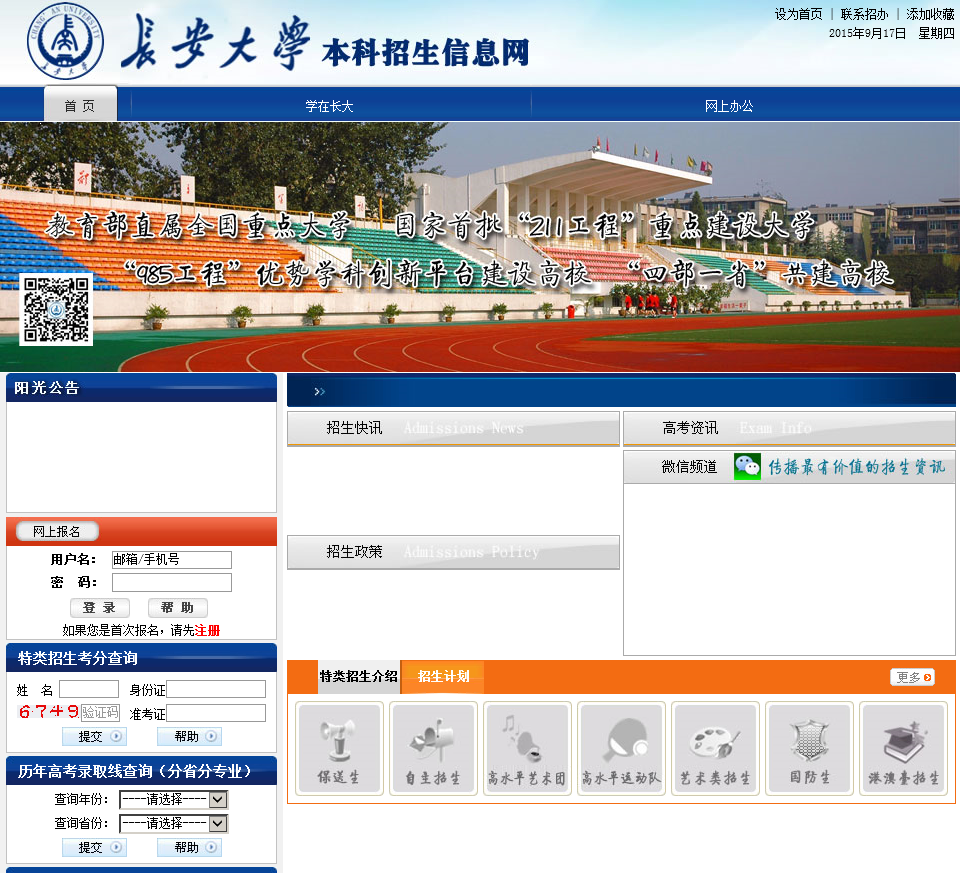Screen dimensions: 960x873
Task: Click 帮助 in the 历年高考录取线查询 panel
Action: tap(189, 847)
